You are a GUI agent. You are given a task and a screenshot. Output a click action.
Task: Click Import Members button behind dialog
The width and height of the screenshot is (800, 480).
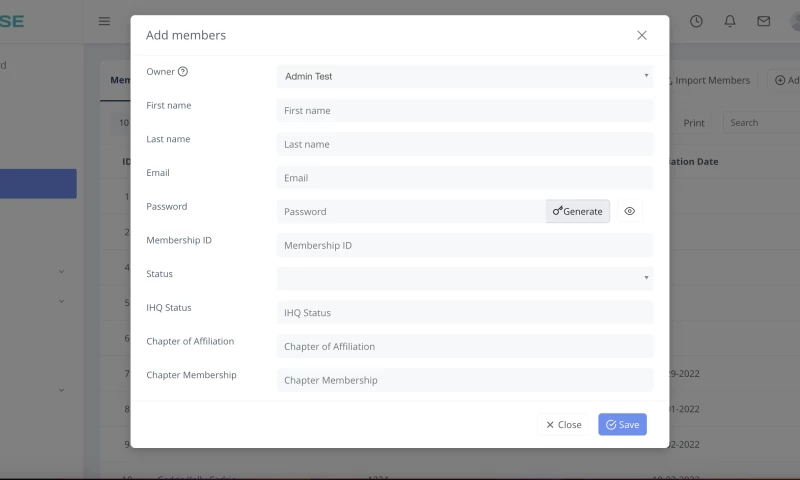click(x=711, y=80)
